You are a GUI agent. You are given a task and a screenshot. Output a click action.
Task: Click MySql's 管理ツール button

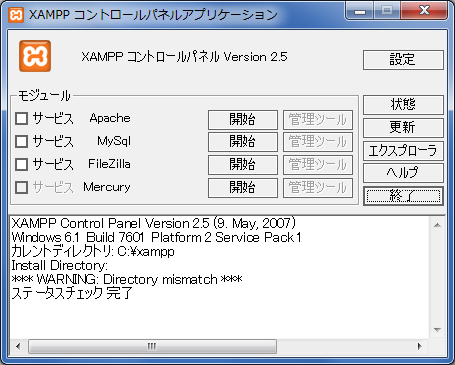pyautogui.click(x=318, y=142)
